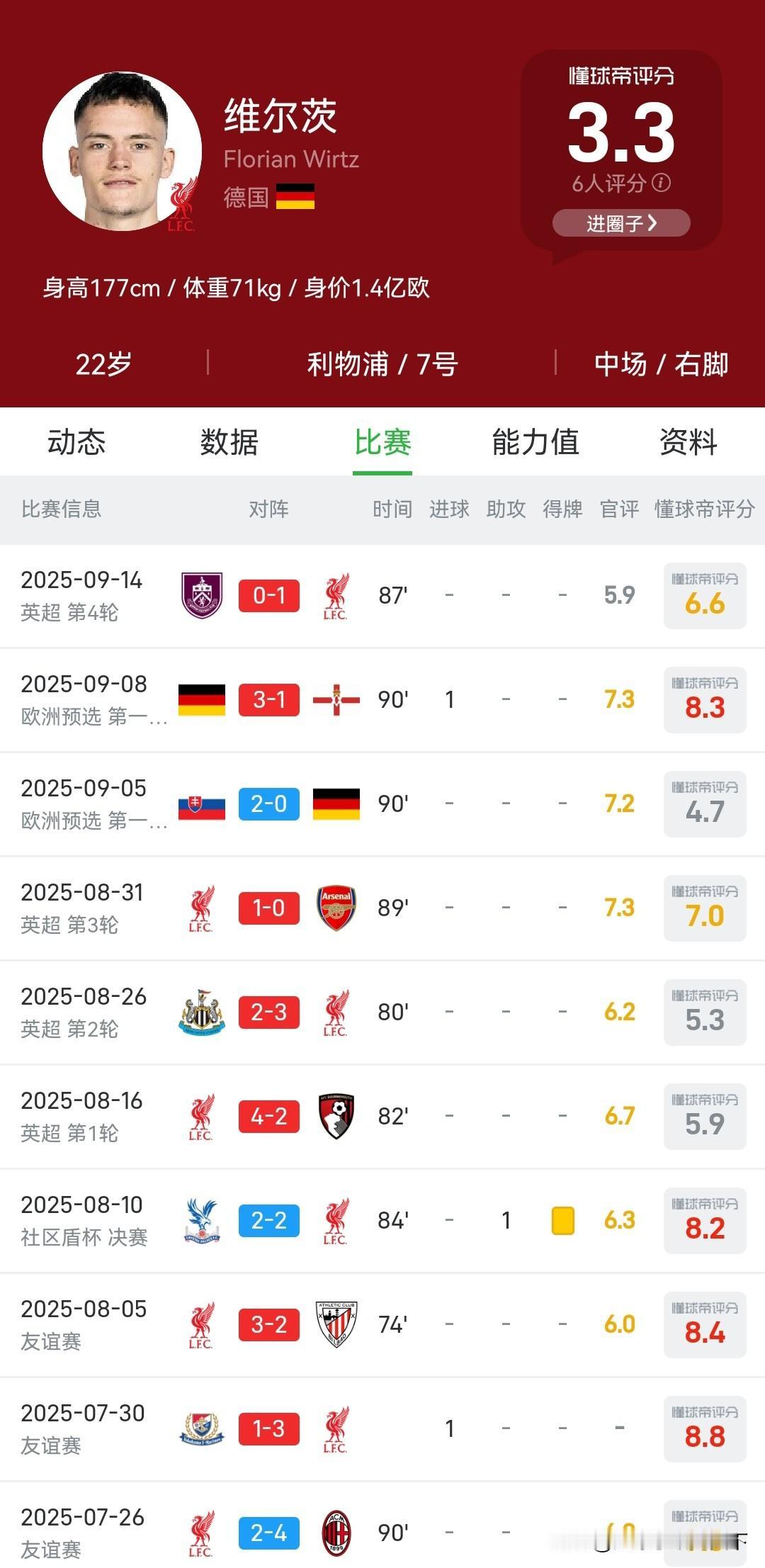
Task: Tap the Arsenal club crest icon
Action: coord(336,908)
